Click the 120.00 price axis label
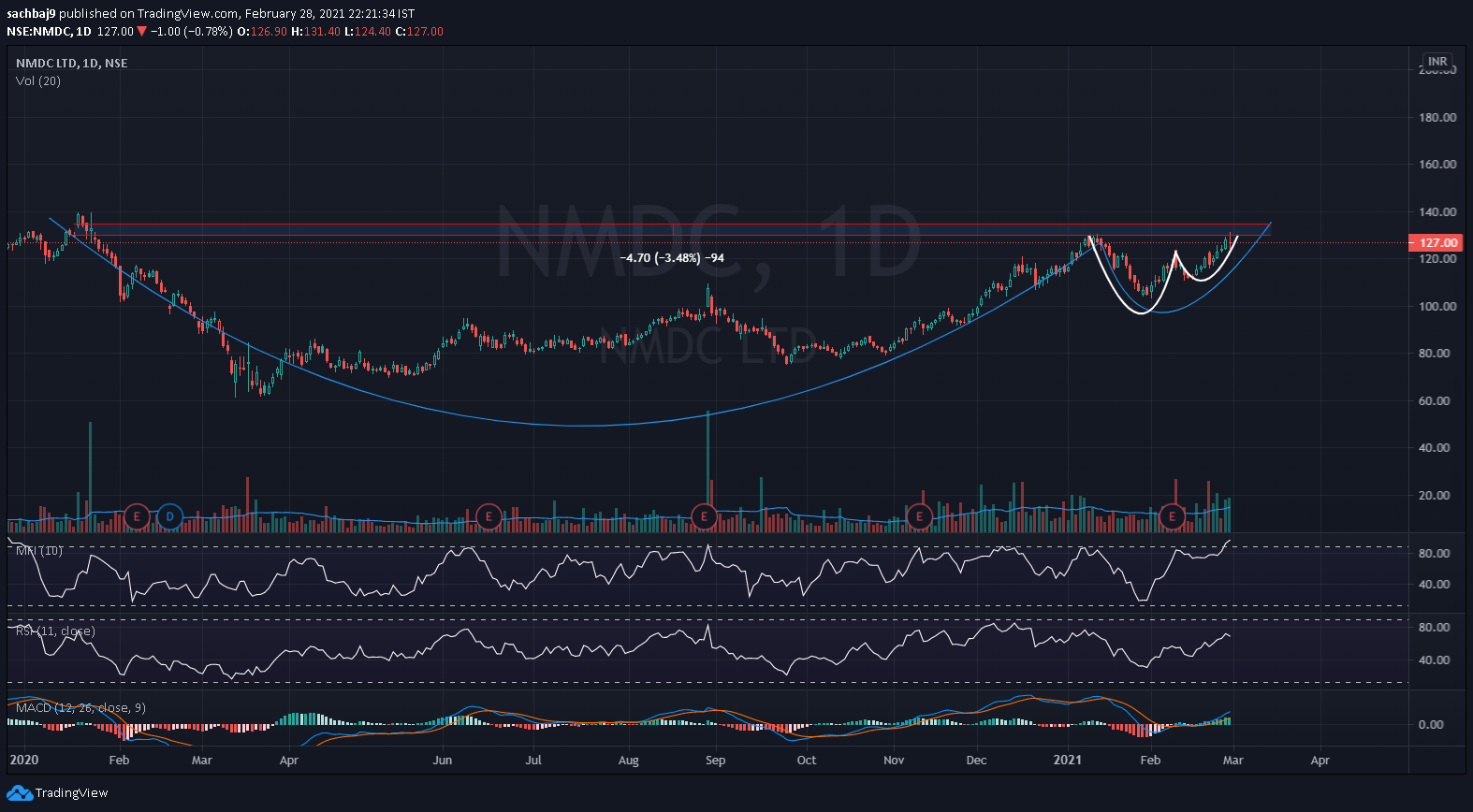 point(1437,258)
